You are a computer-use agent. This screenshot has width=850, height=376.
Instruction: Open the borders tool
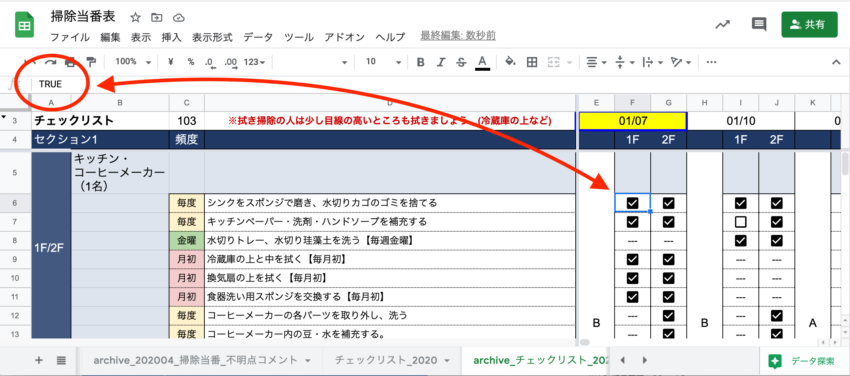tap(532, 62)
